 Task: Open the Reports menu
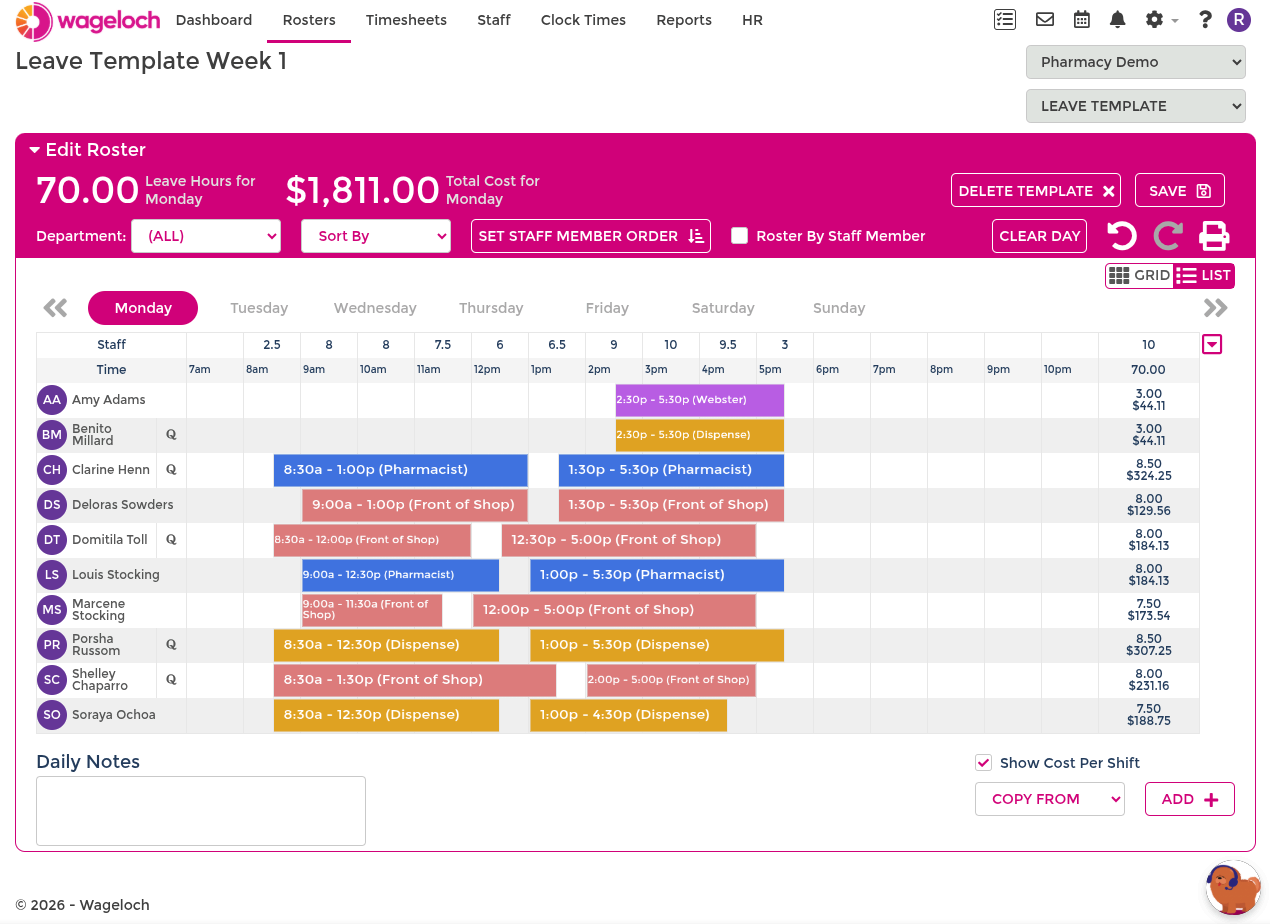(684, 20)
